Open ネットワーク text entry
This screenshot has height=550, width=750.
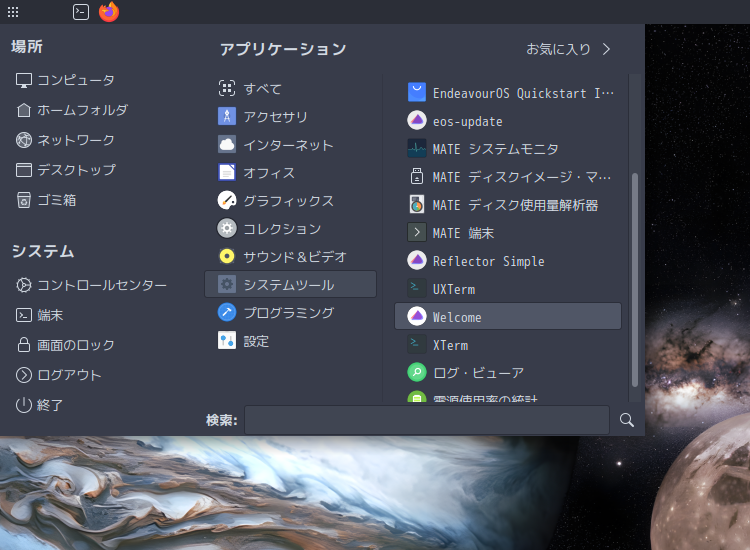tap(76, 140)
